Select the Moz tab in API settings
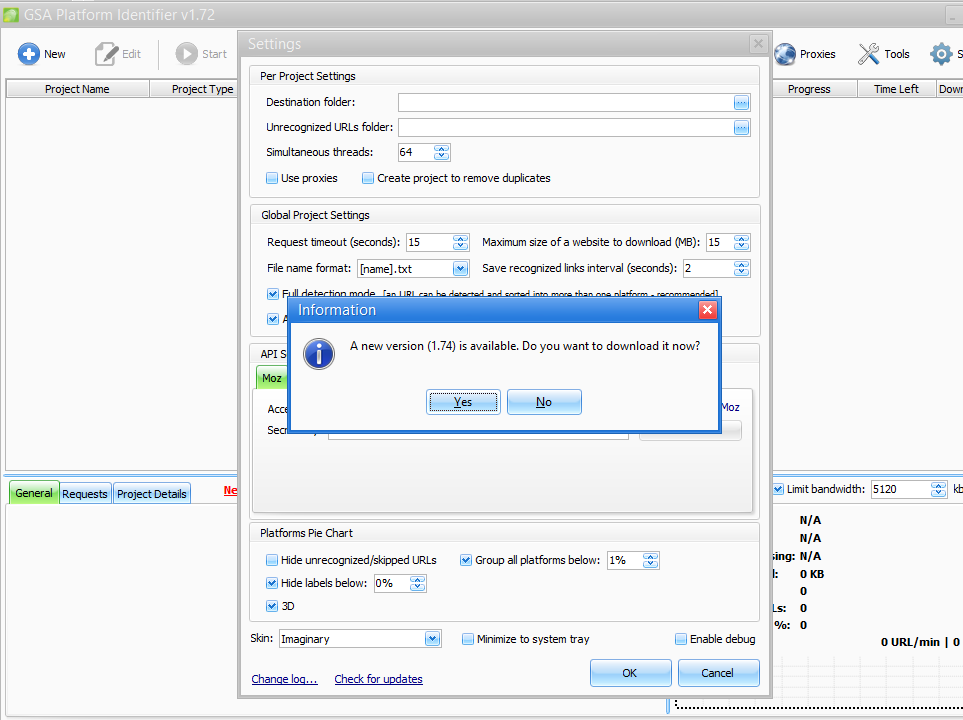 click(271, 378)
